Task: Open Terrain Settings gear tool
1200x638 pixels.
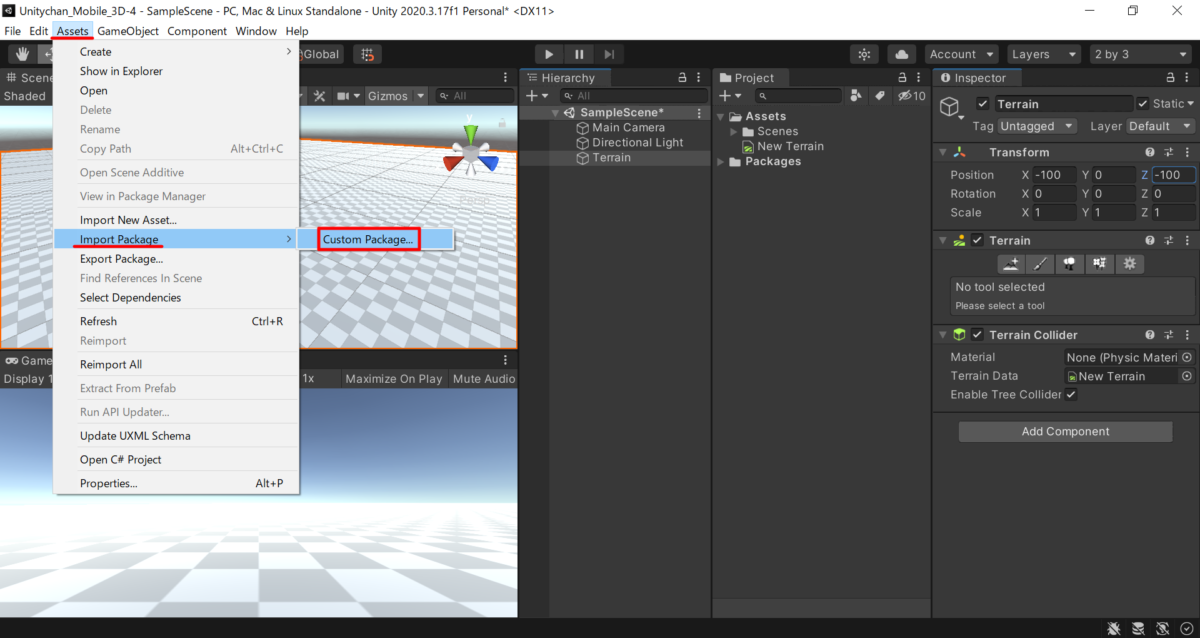Action: (1129, 264)
